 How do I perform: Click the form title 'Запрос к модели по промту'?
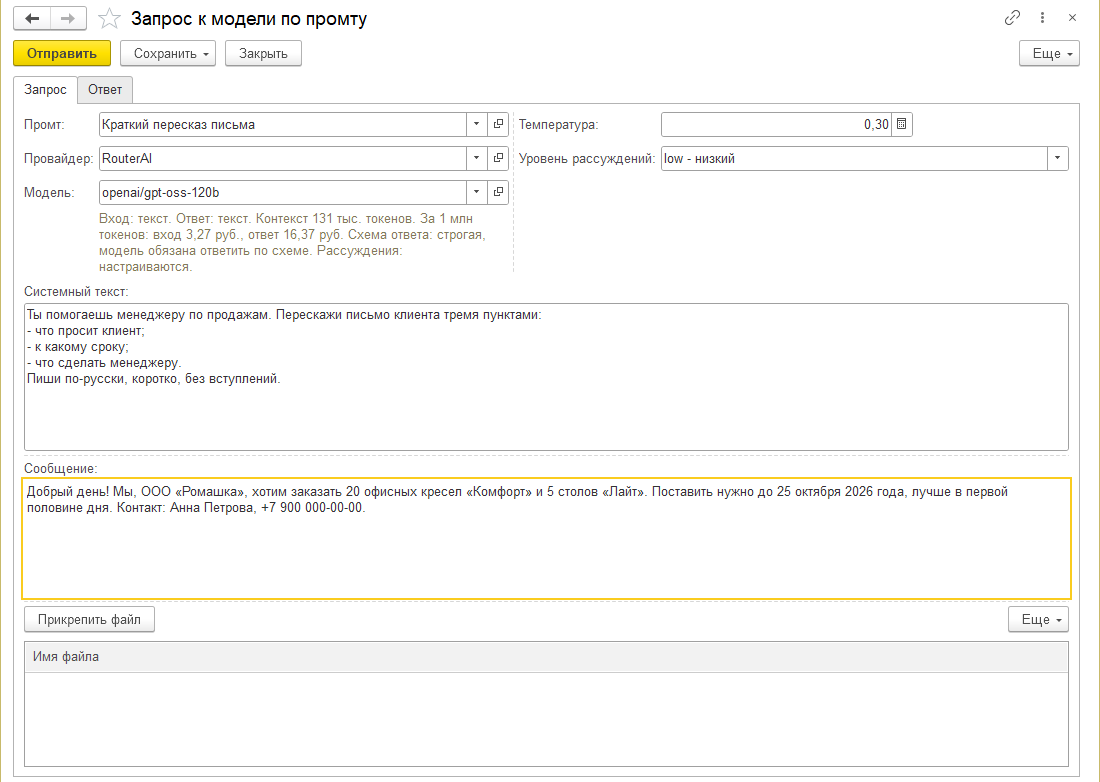[249, 19]
